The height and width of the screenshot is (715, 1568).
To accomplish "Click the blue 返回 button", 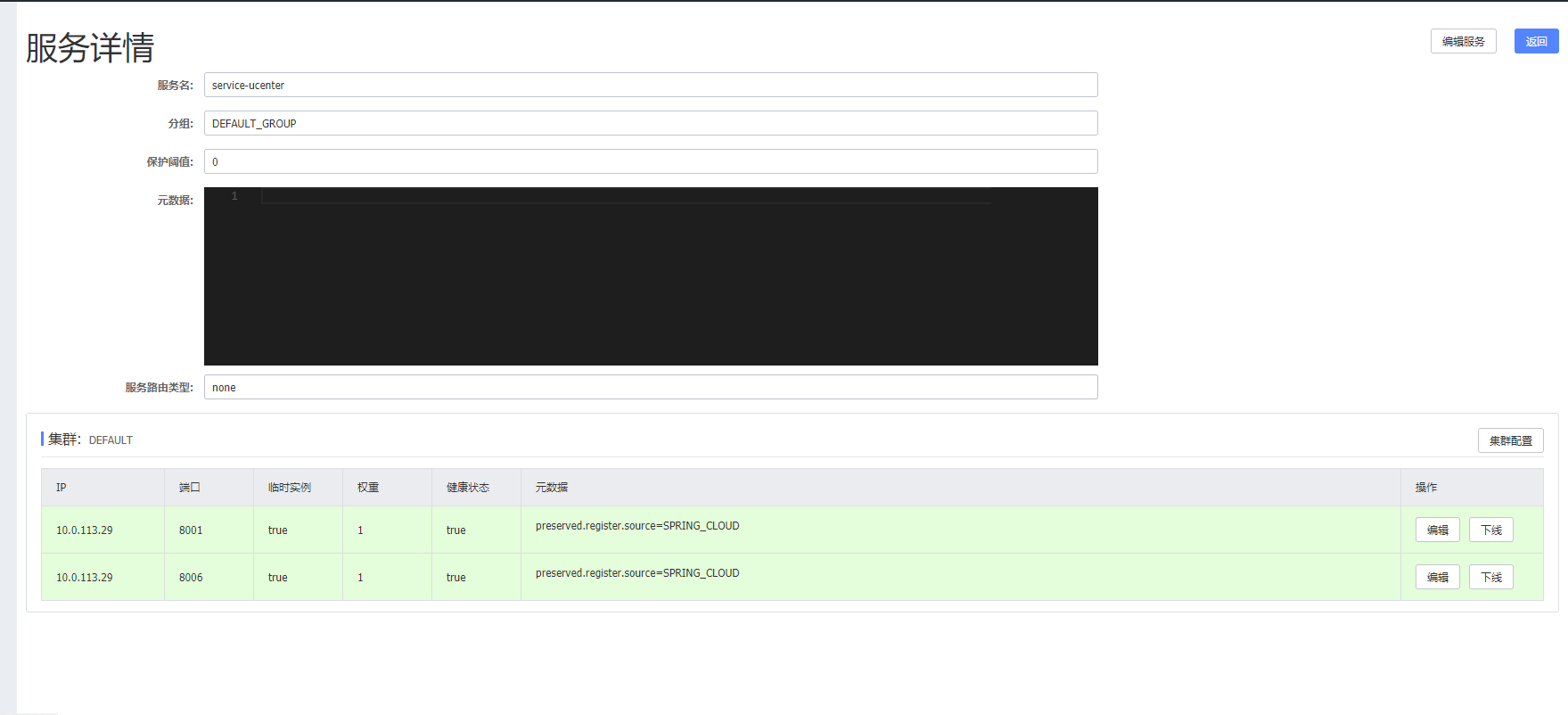I will pos(1536,41).
